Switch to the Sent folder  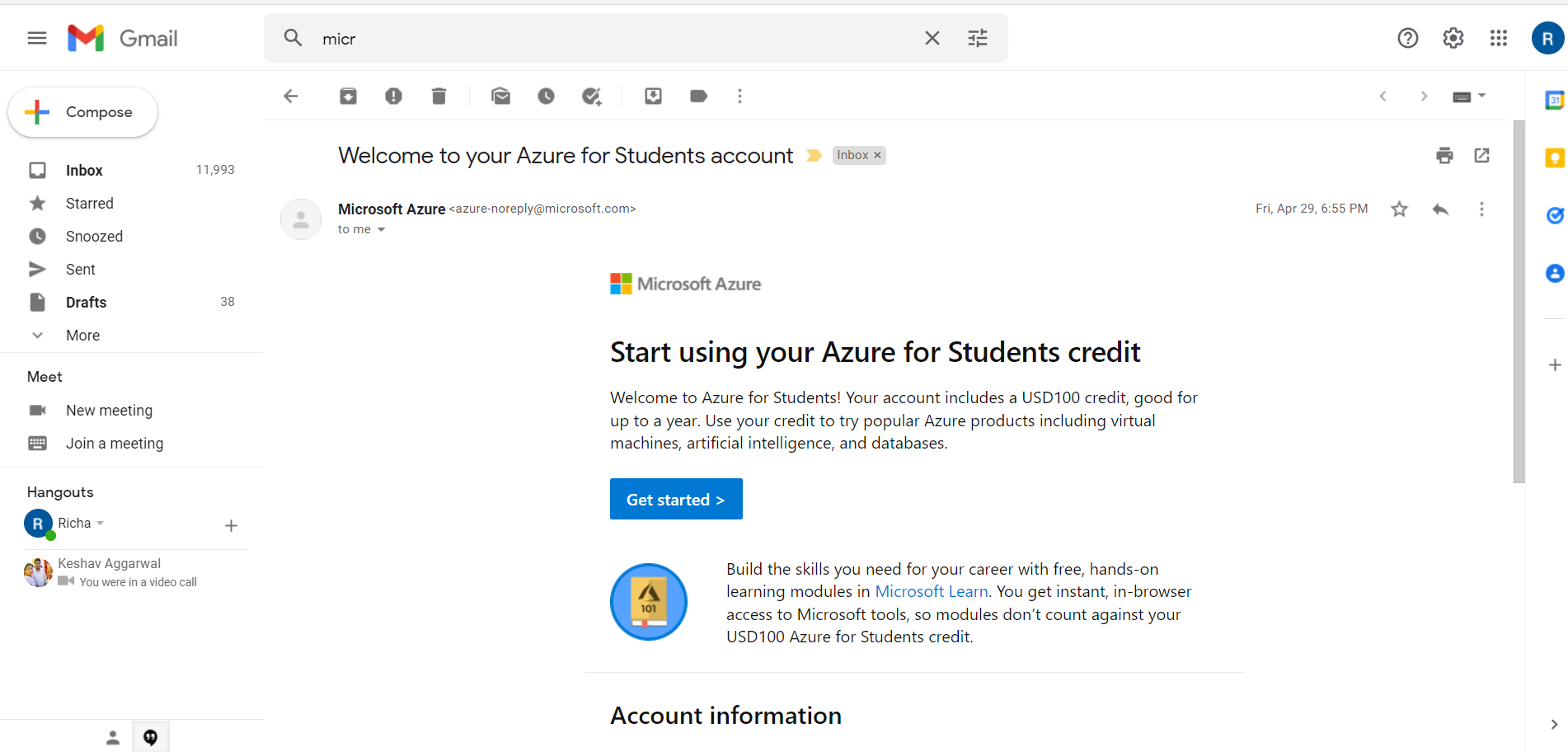coord(80,269)
